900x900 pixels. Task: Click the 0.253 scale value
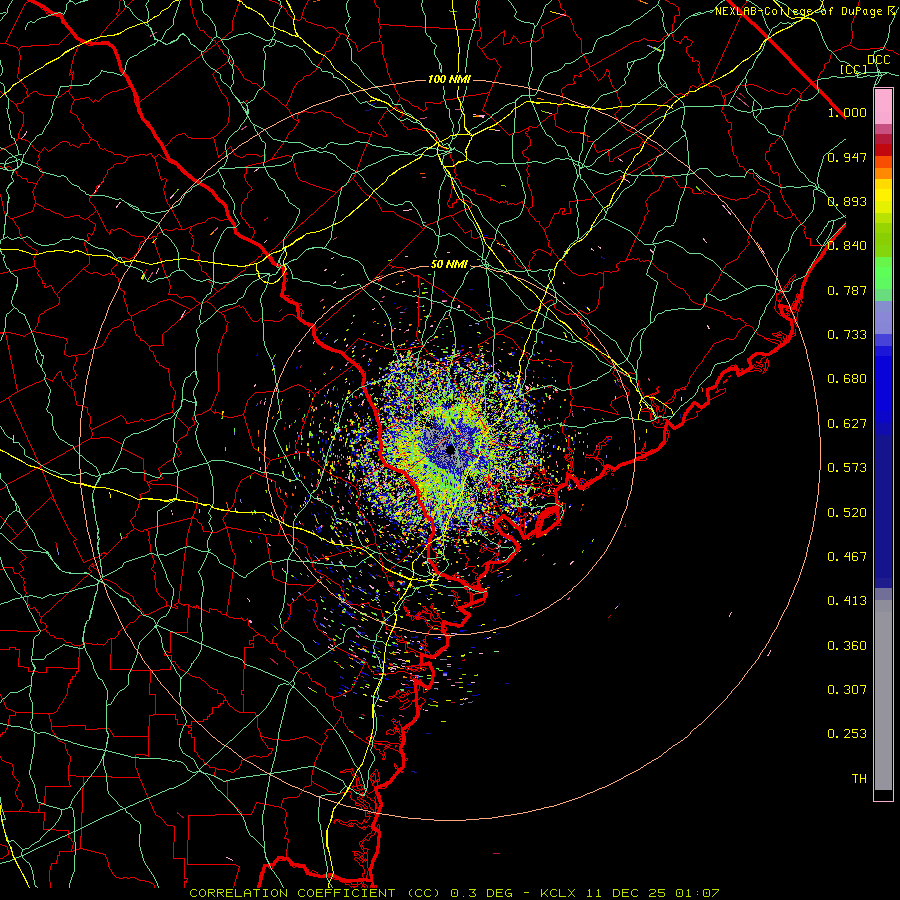click(847, 734)
